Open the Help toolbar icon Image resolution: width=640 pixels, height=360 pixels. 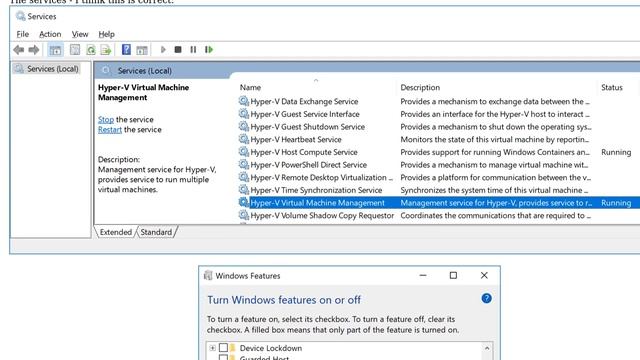(127, 49)
